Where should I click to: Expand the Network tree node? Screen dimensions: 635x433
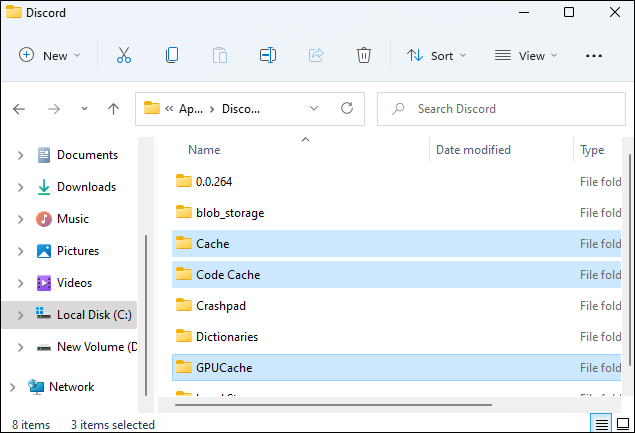coord(12,387)
